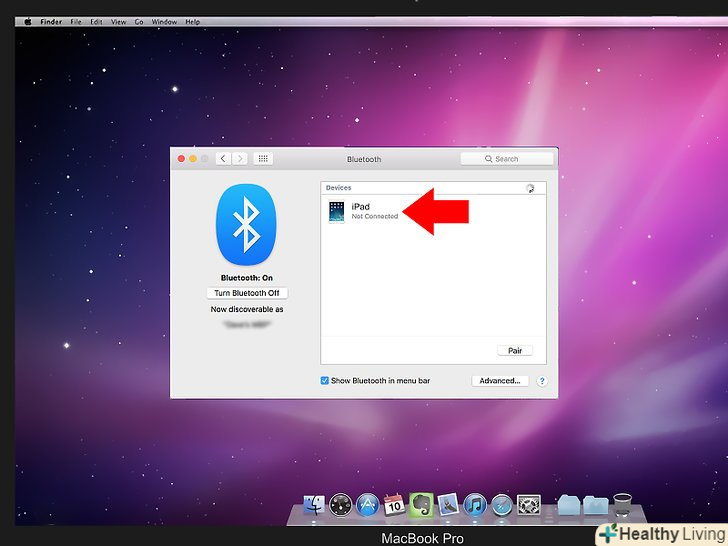Open Safari compass icon in Dock
Viewport: 728px width, 546px height.
click(502, 505)
